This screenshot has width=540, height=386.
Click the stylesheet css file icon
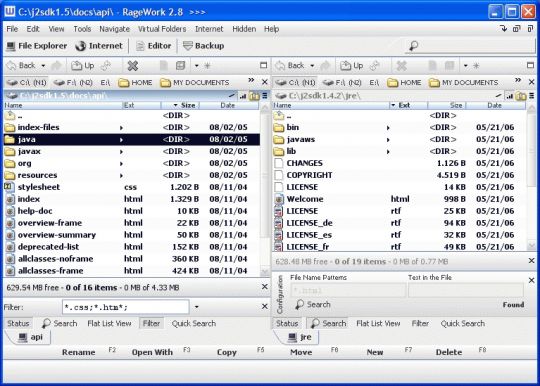point(9,187)
